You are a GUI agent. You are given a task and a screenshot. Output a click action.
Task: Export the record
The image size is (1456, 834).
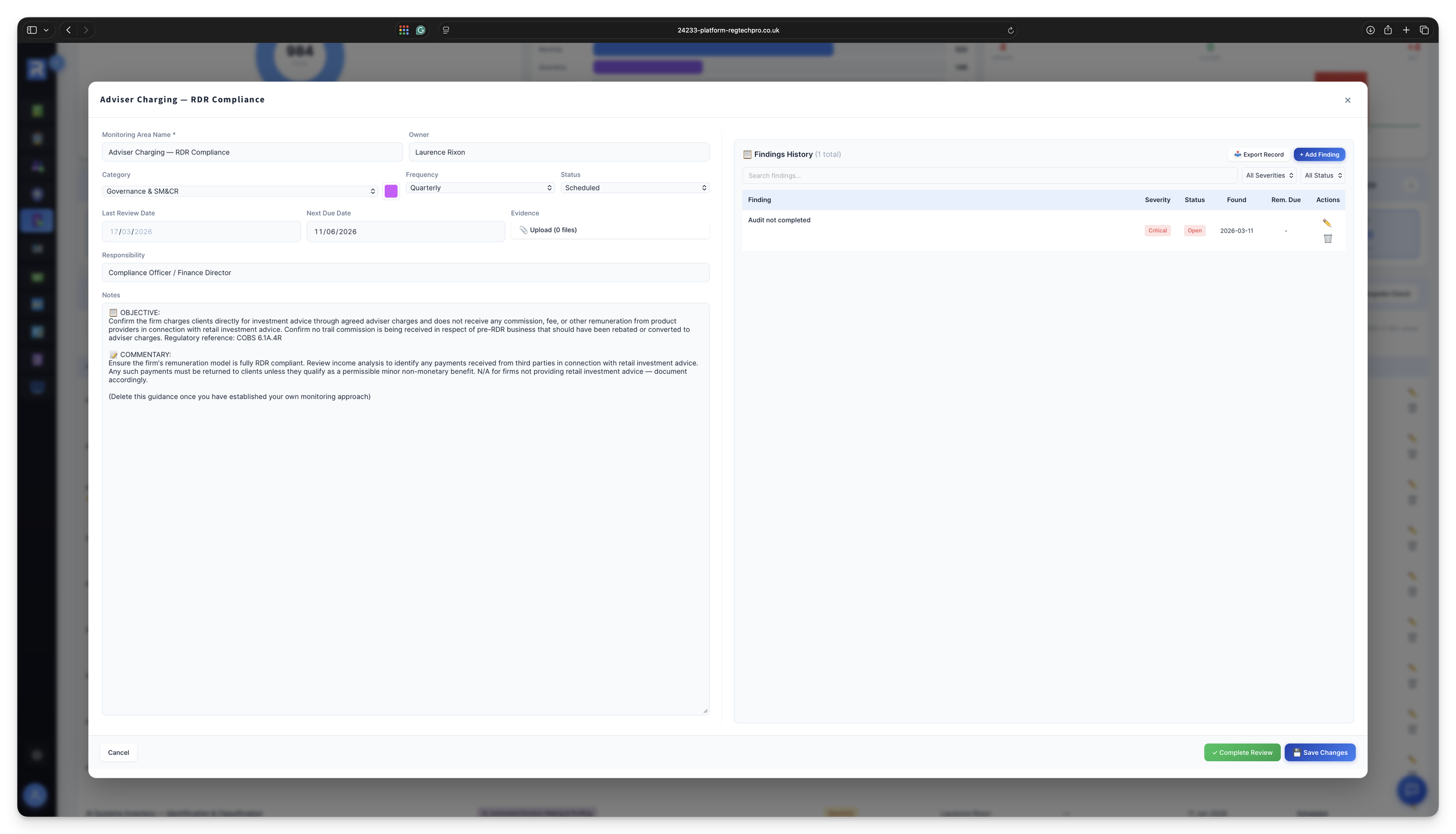point(1259,154)
